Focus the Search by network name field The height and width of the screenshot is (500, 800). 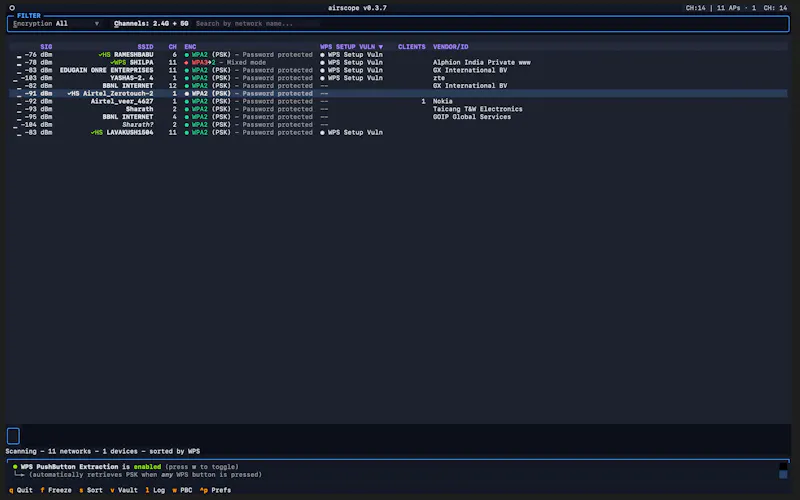pyautogui.click(x=257, y=23)
